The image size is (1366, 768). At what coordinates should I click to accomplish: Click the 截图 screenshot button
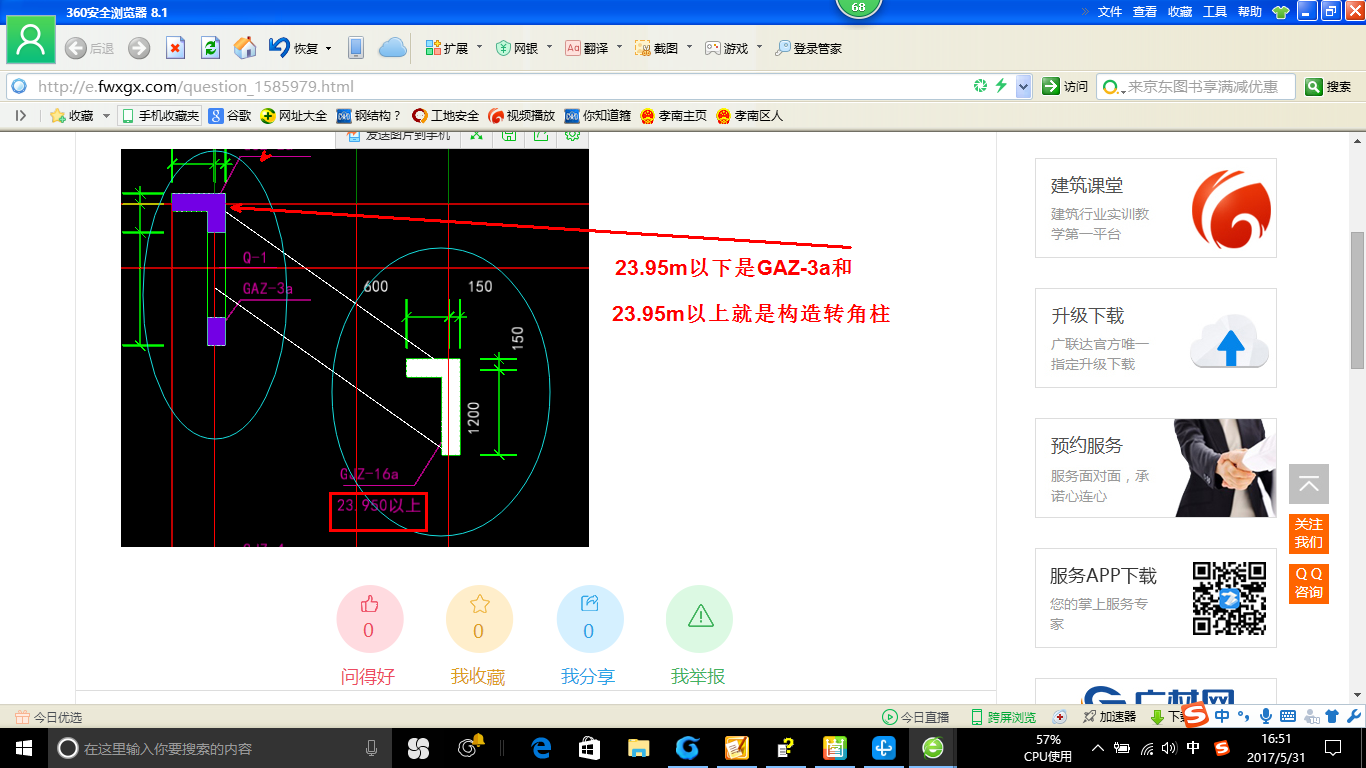(657, 48)
